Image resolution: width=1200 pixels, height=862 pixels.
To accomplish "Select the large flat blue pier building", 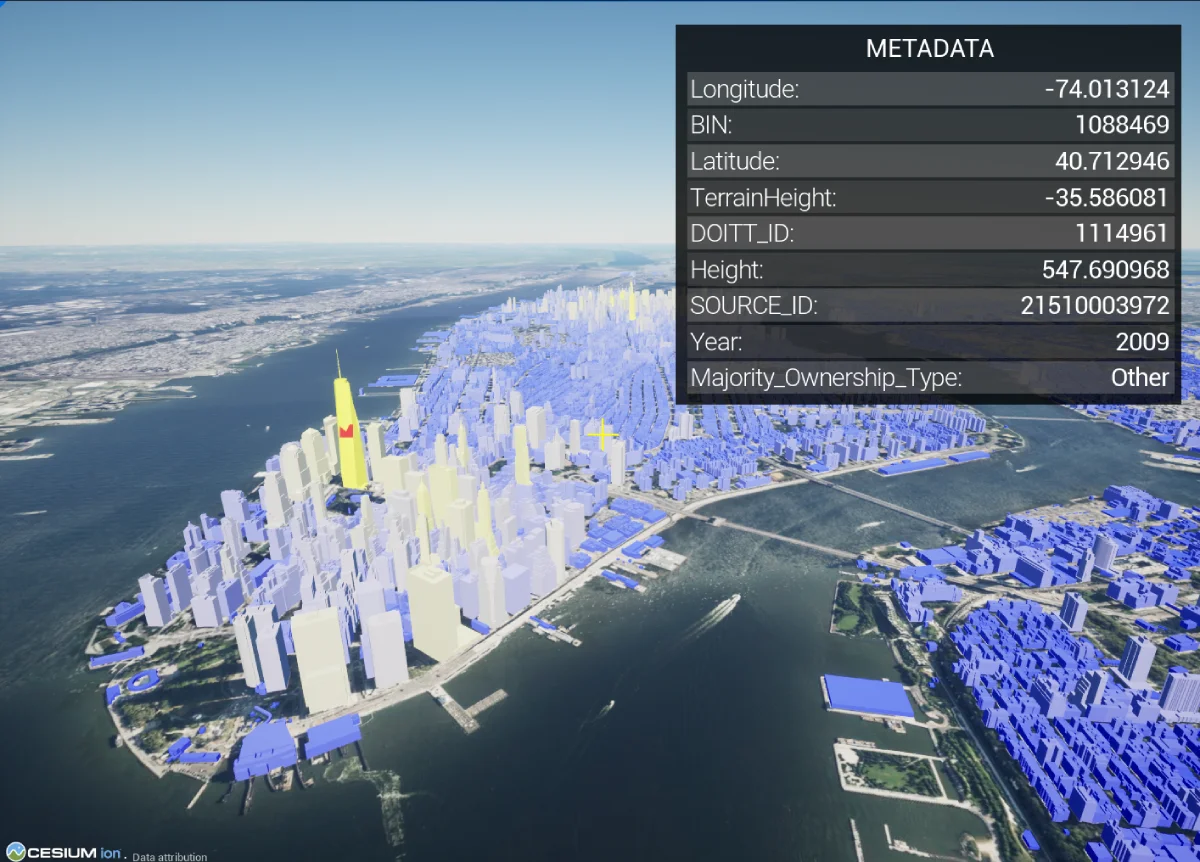I will (868, 696).
